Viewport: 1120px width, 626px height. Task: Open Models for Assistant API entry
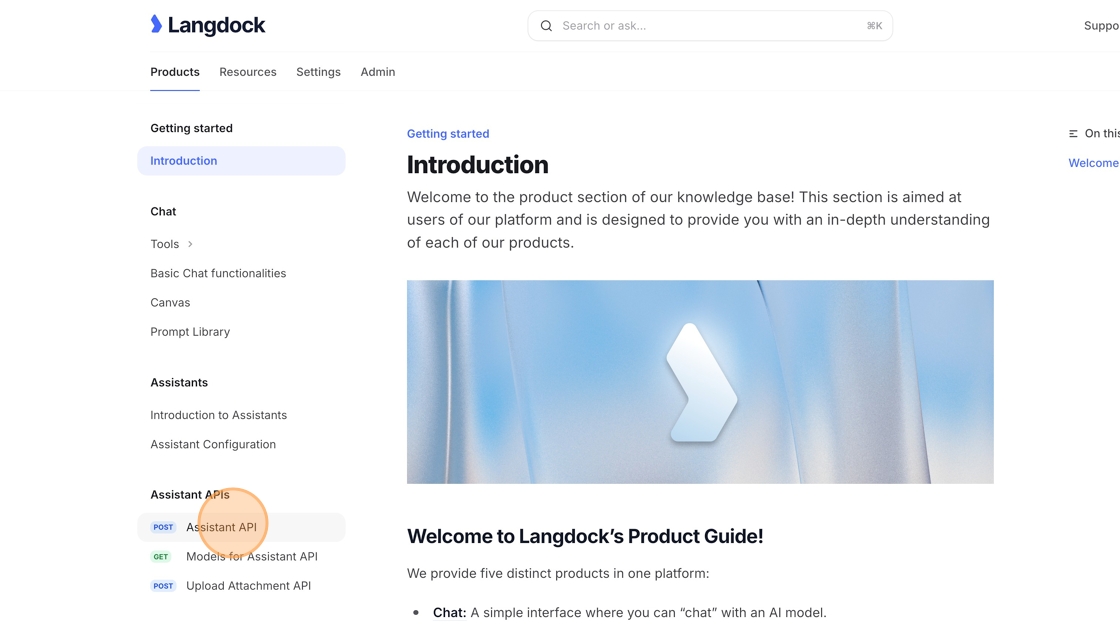pyautogui.click(x=251, y=556)
